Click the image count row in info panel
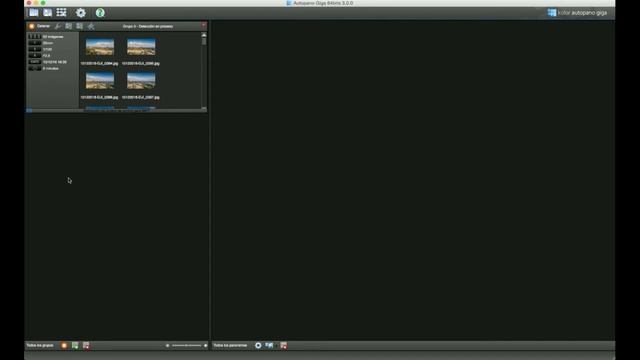 pyautogui.click(x=46, y=37)
